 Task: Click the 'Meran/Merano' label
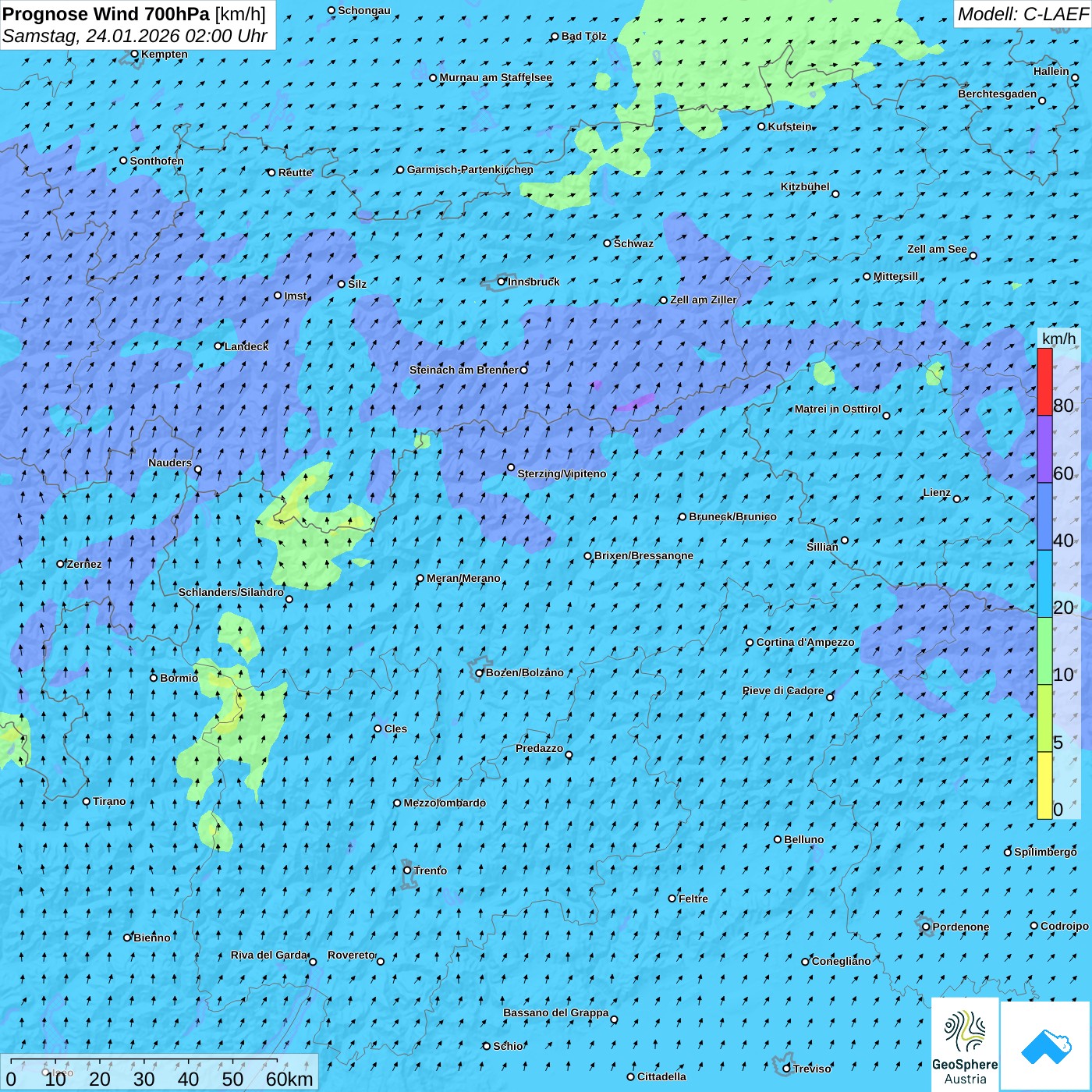(x=463, y=578)
